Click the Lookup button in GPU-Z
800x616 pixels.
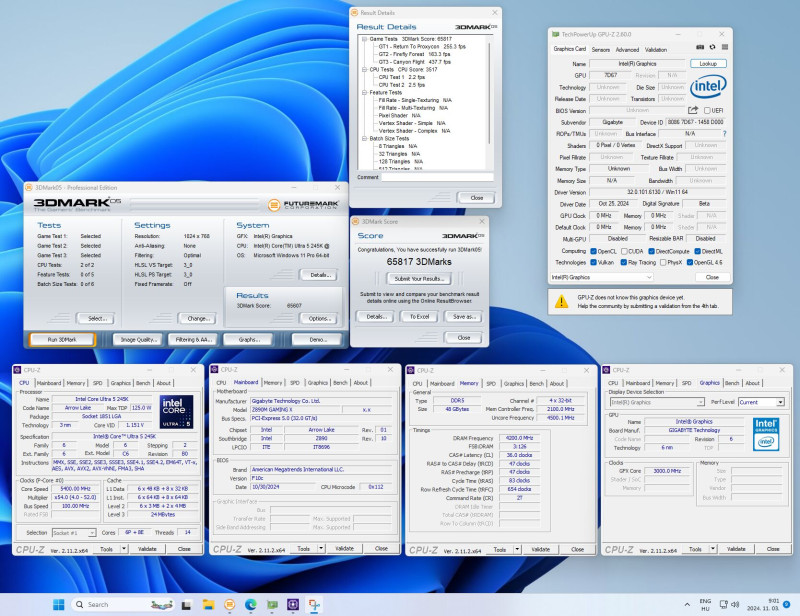point(708,64)
